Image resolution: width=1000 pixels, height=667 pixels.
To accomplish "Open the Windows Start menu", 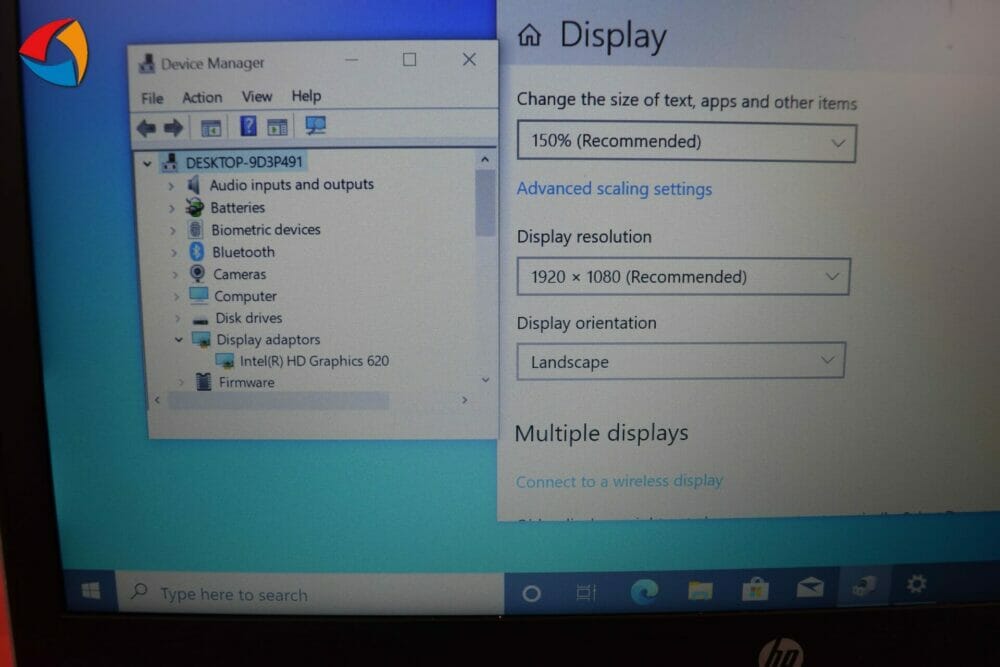I will pos(91,591).
